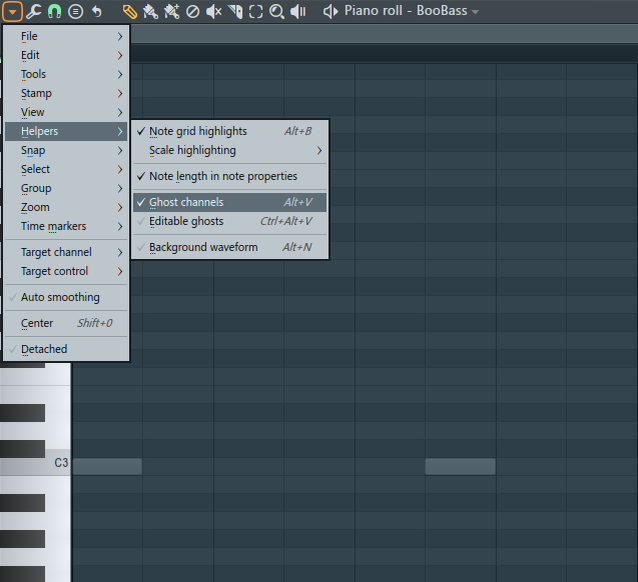Expand the Snap submenu
638x582 pixels.
click(x=66, y=151)
